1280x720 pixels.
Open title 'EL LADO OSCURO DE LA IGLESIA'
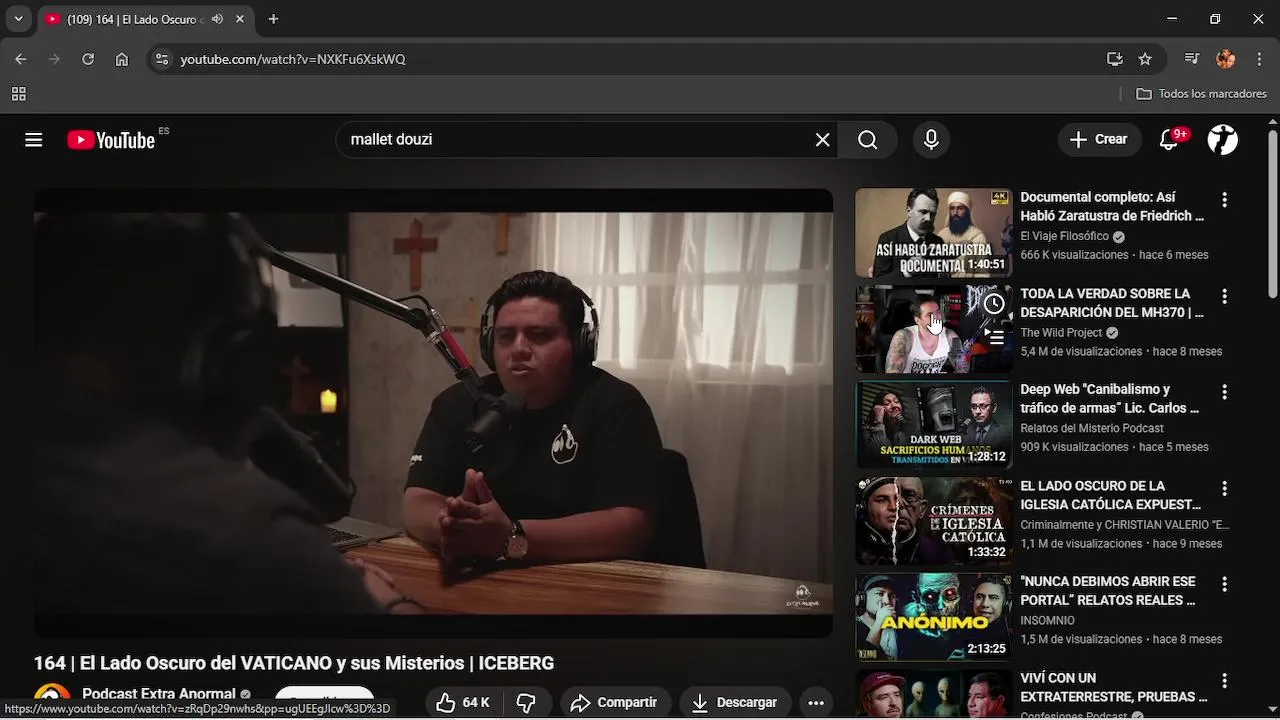(x=1111, y=495)
